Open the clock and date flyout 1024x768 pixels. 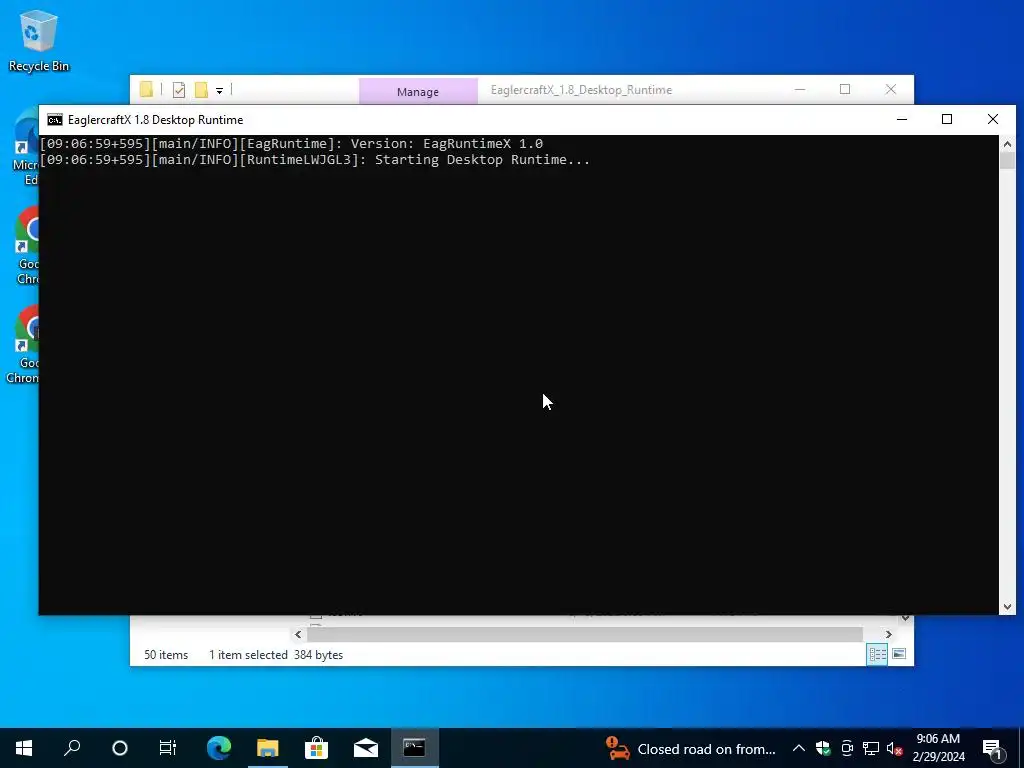938,748
